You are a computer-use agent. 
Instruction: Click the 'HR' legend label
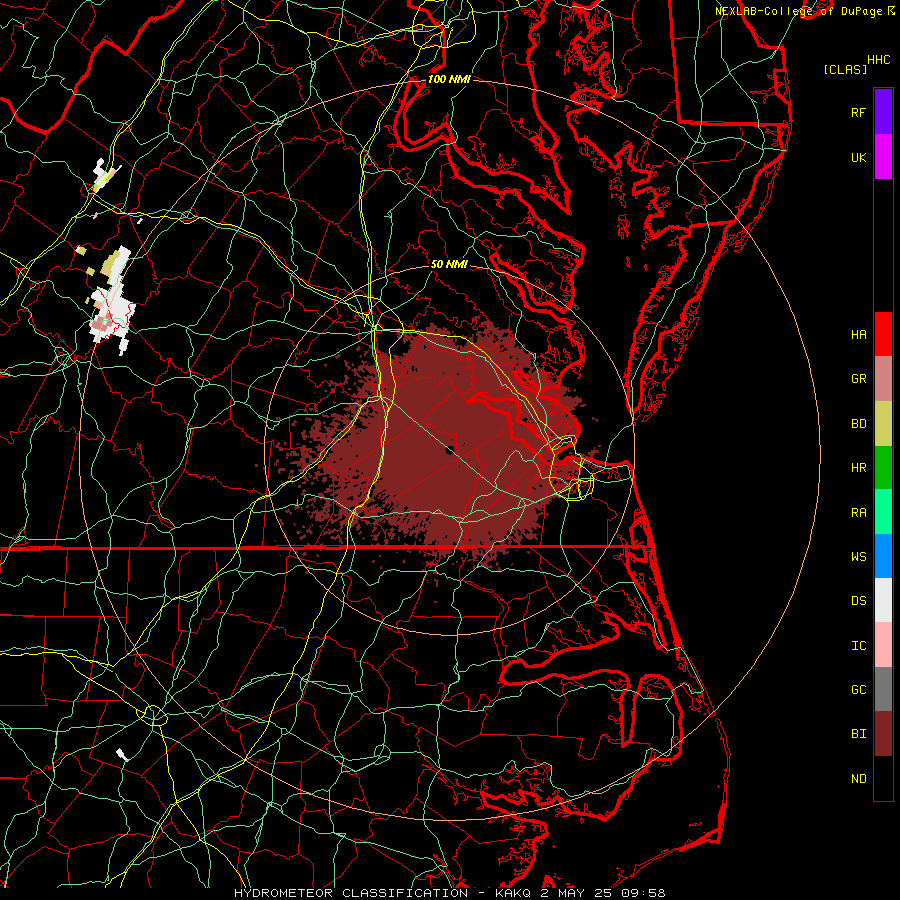tap(858, 468)
